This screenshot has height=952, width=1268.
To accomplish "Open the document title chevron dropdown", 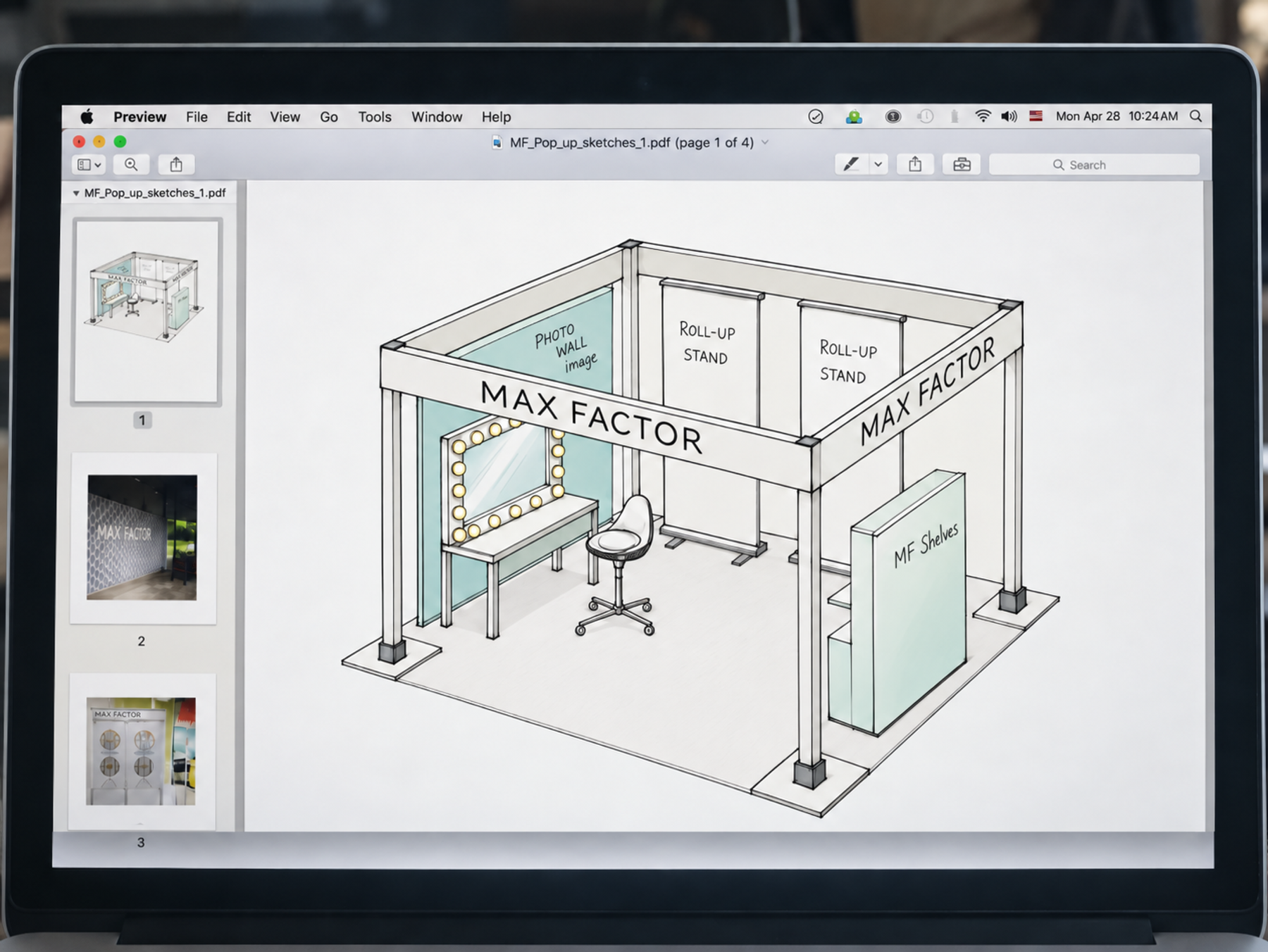I will pyautogui.click(x=765, y=142).
